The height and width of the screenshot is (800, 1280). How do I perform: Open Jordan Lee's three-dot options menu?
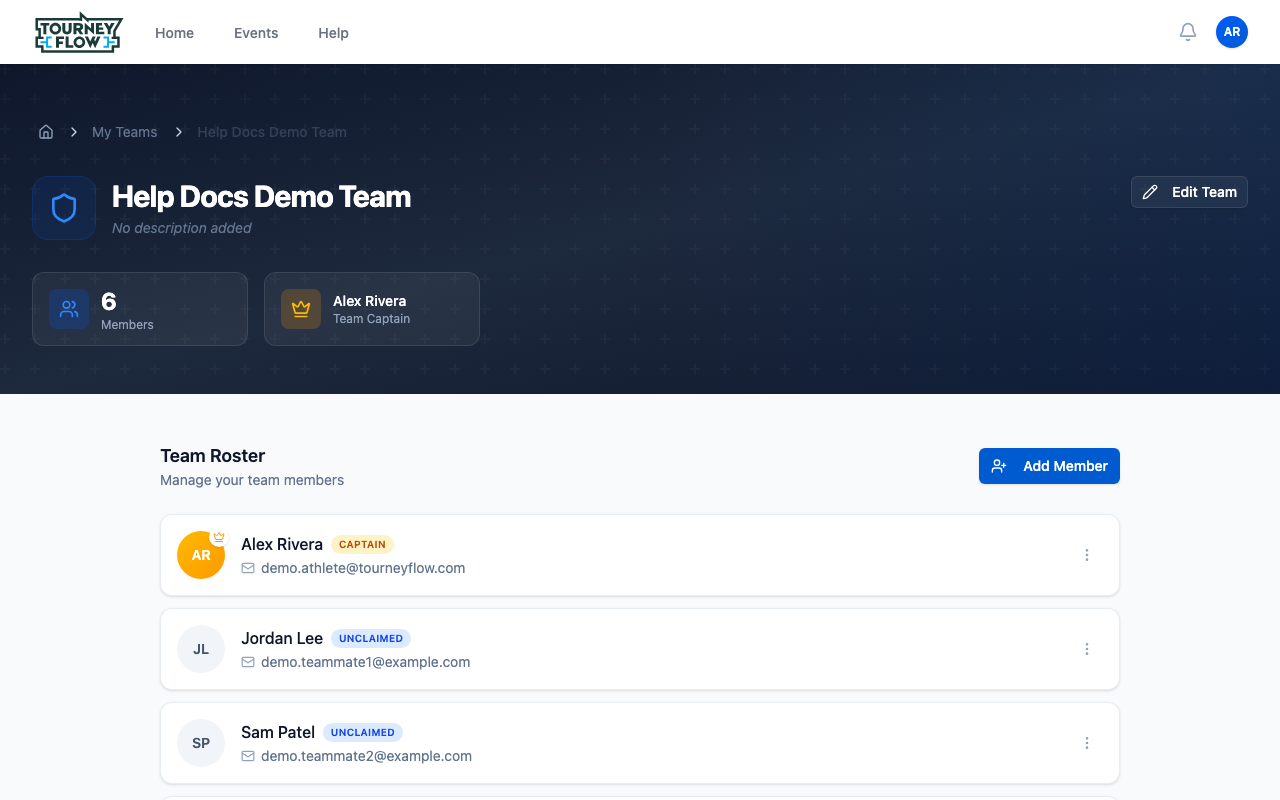click(1087, 649)
